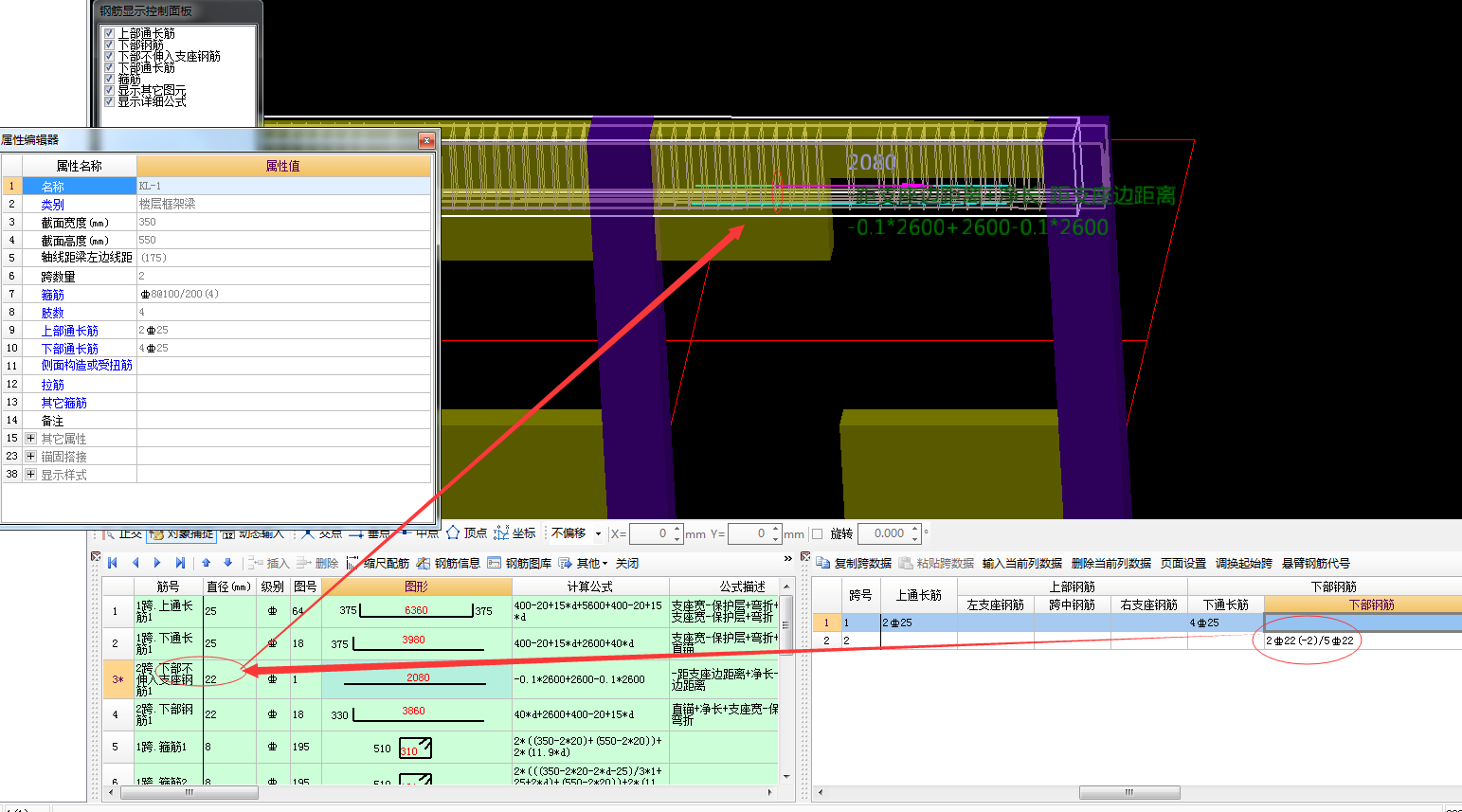
Task: Open 箍筋 property link
Action: pyautogui.click(x=53, y=295)
